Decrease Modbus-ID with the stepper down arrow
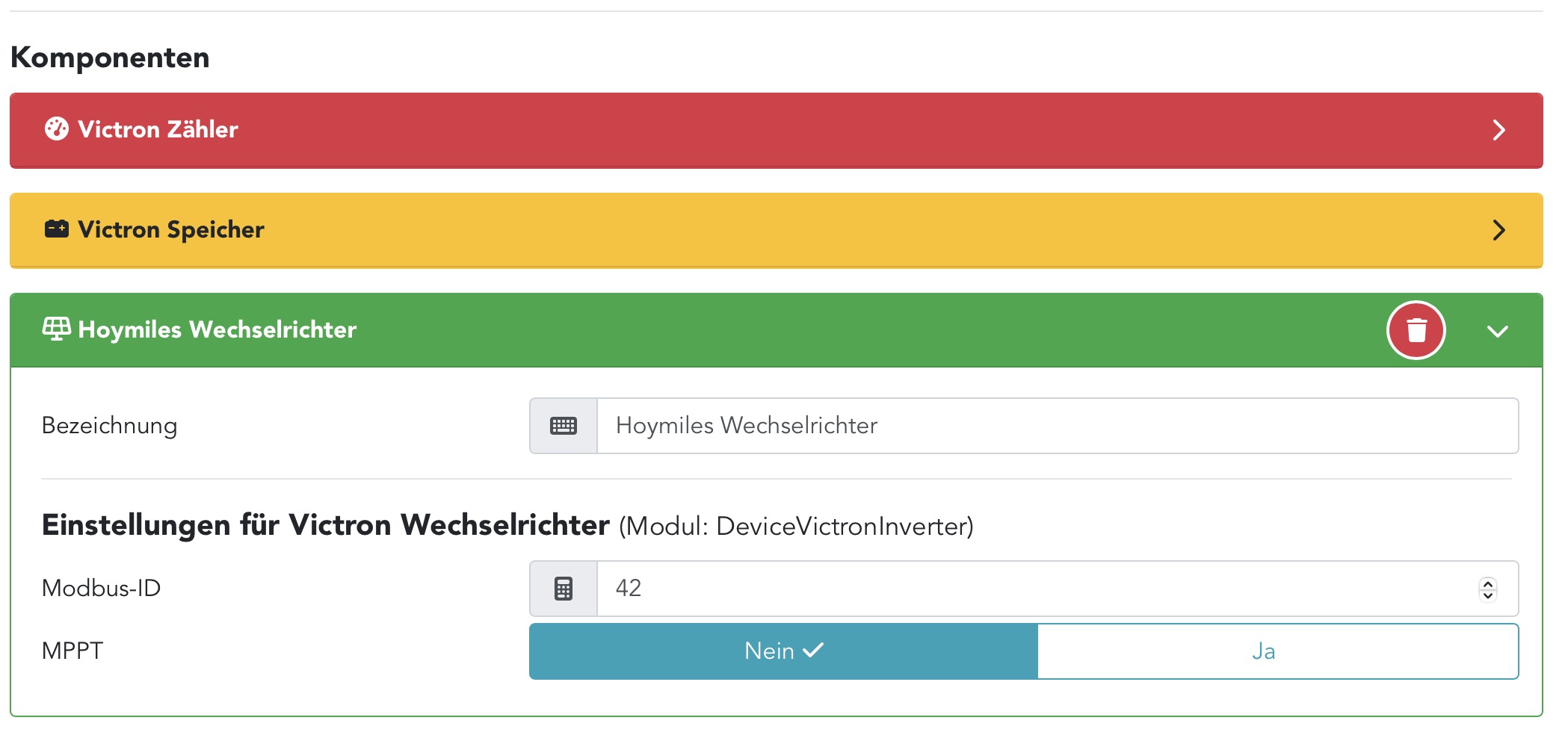The width and height of the screenshot is (1568, 738). [x=1488, y=595]
